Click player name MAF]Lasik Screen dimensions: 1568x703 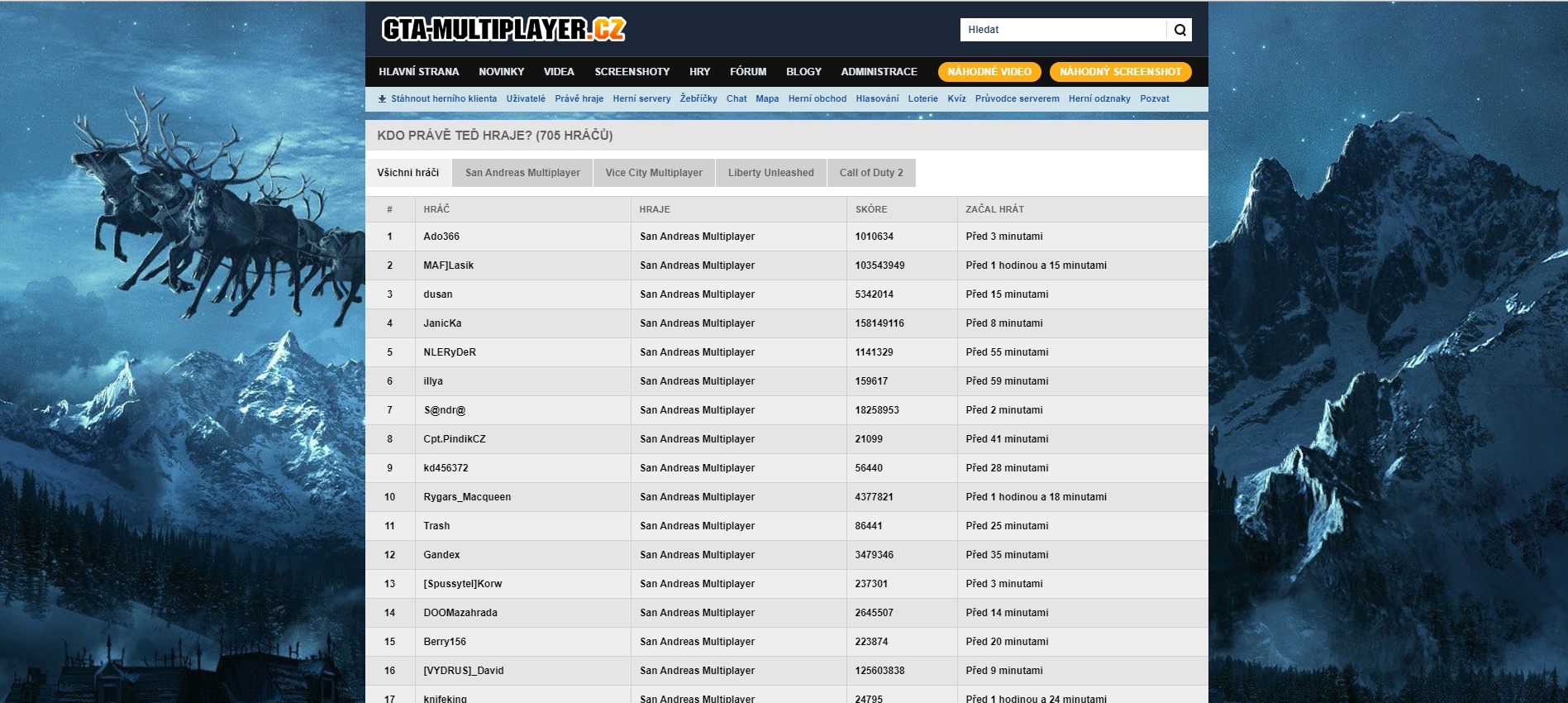[x=449, y=265]
